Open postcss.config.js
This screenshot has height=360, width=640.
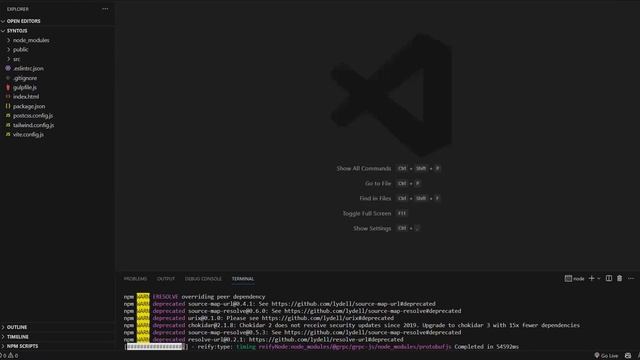coord(33,116)
